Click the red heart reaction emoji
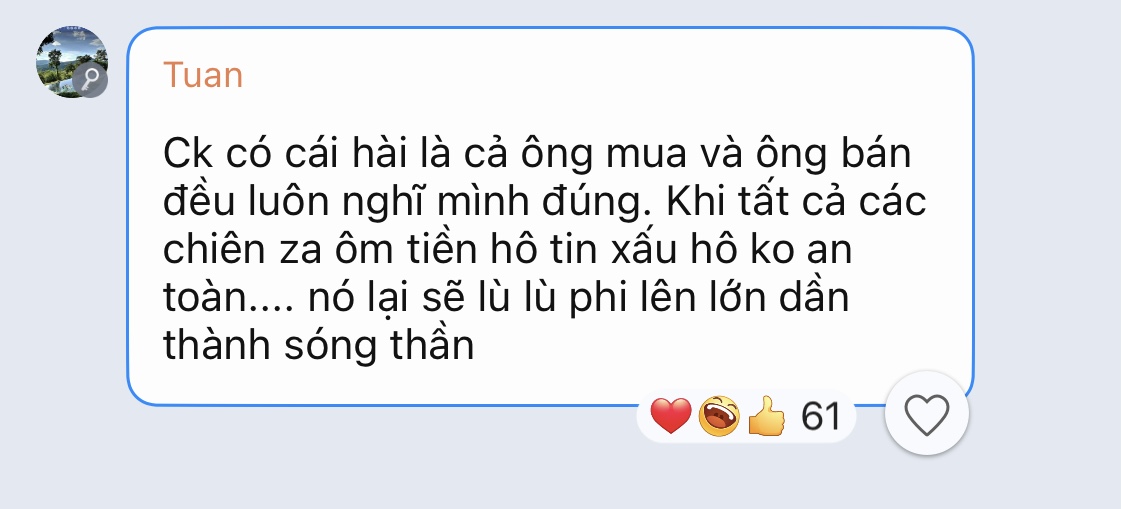Screen dimensions: 1121x509 tap(671, 415)
